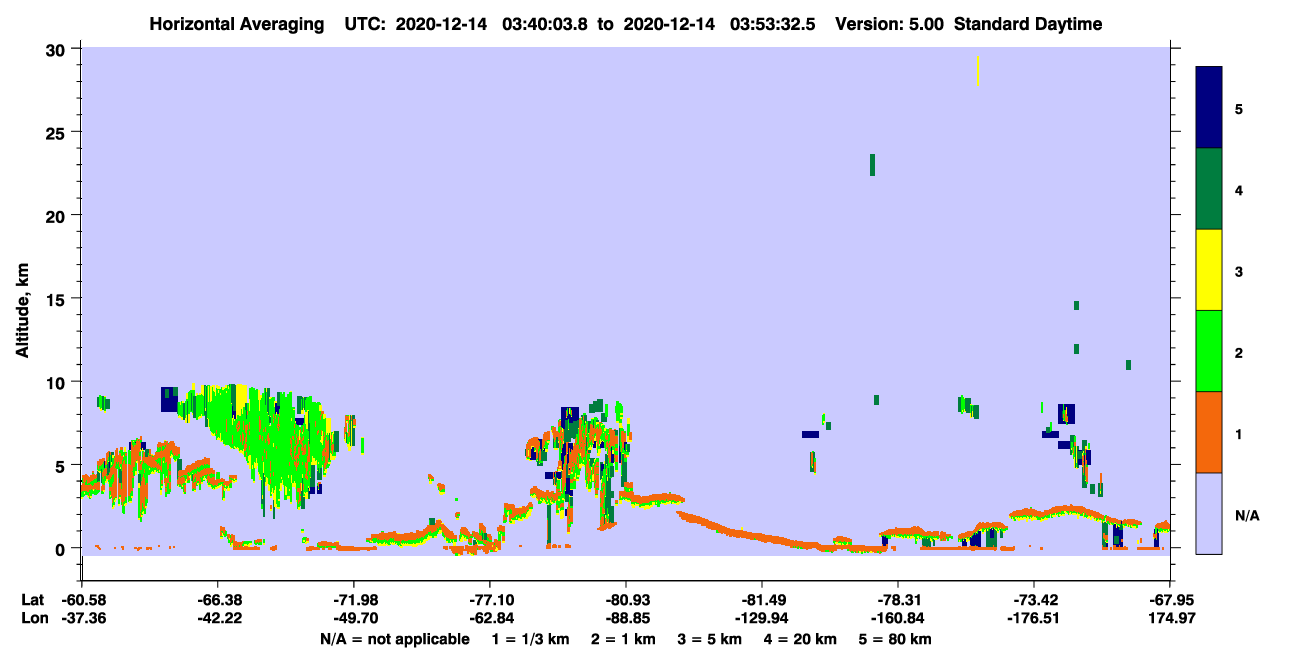Click the y-axis tick label '5'
Screen dimensions: 1300x667
63,465
